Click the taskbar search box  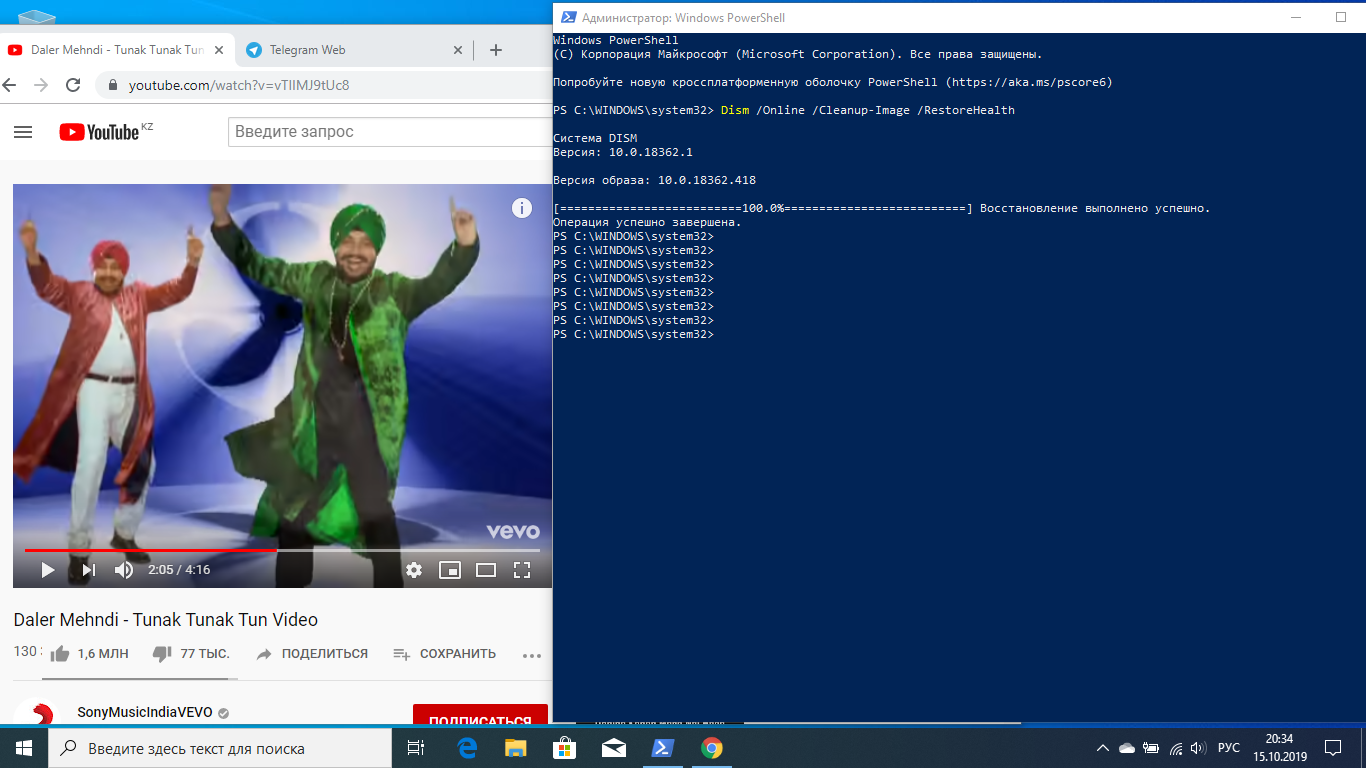click(220, 748)
